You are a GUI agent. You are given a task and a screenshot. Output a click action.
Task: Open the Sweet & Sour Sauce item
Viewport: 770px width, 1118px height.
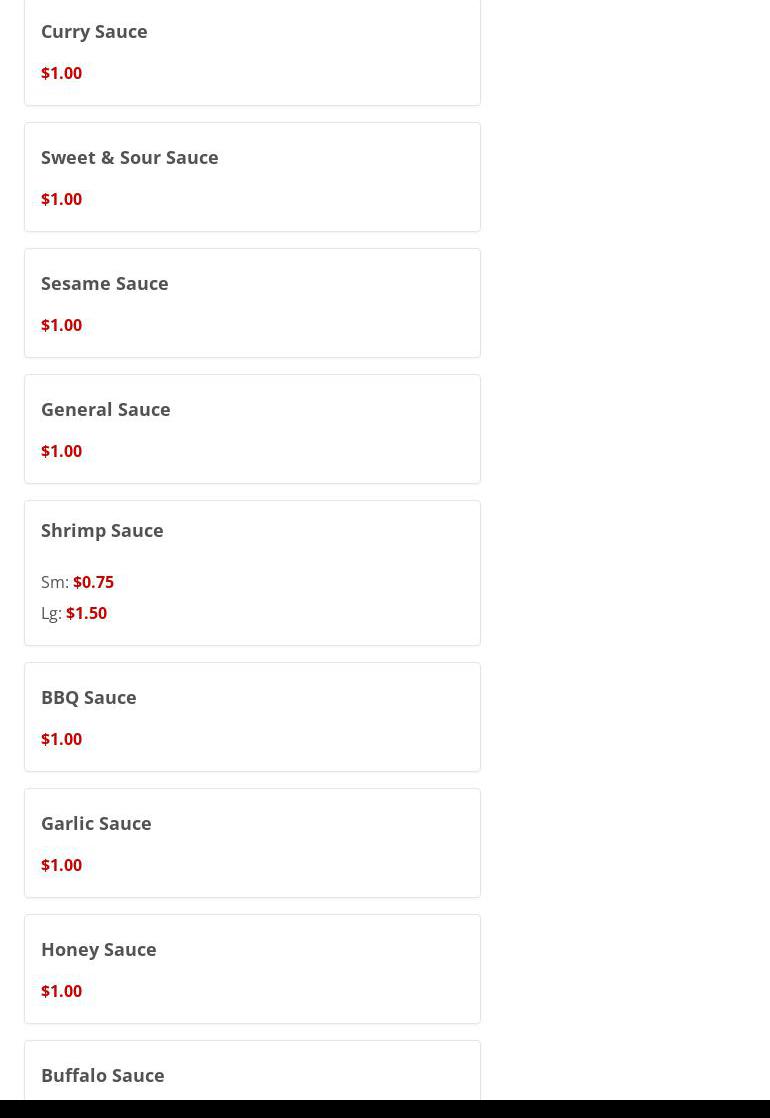252,177
